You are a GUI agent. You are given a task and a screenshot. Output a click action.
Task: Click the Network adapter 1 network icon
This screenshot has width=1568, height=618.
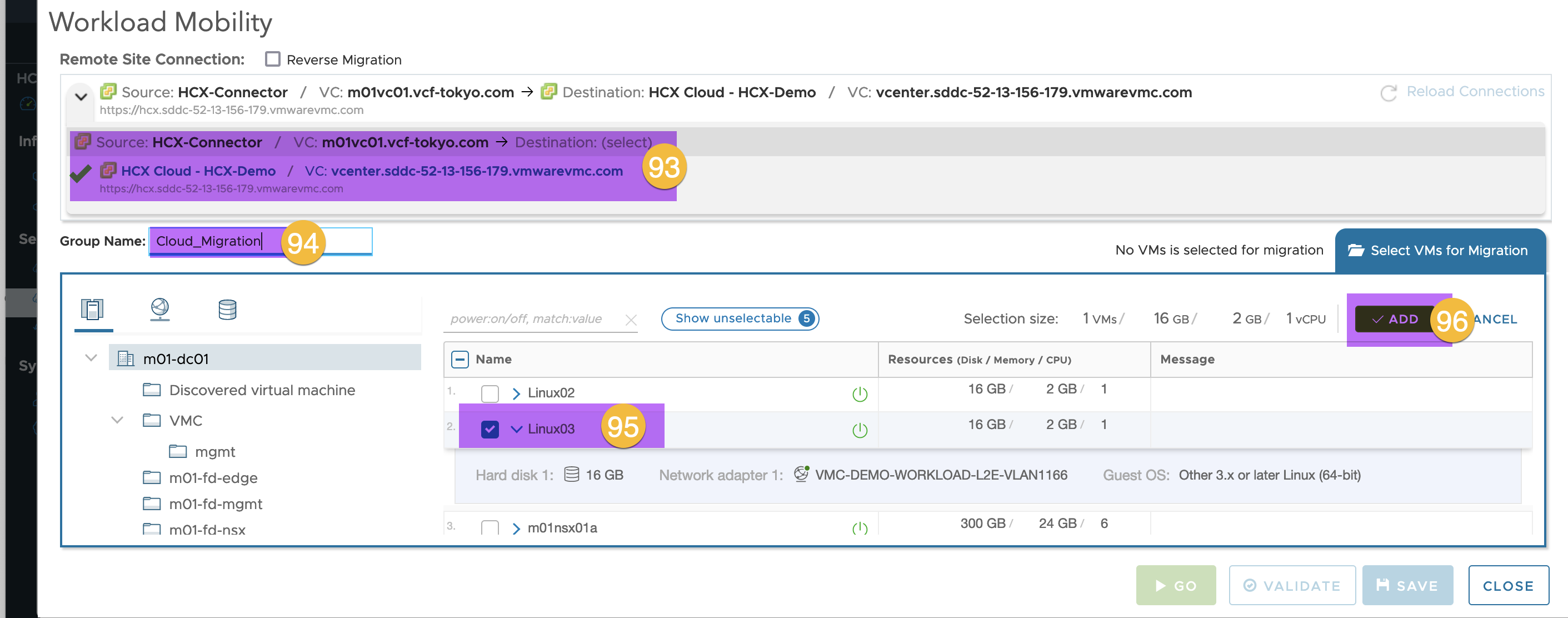click(x=802, y=474)
